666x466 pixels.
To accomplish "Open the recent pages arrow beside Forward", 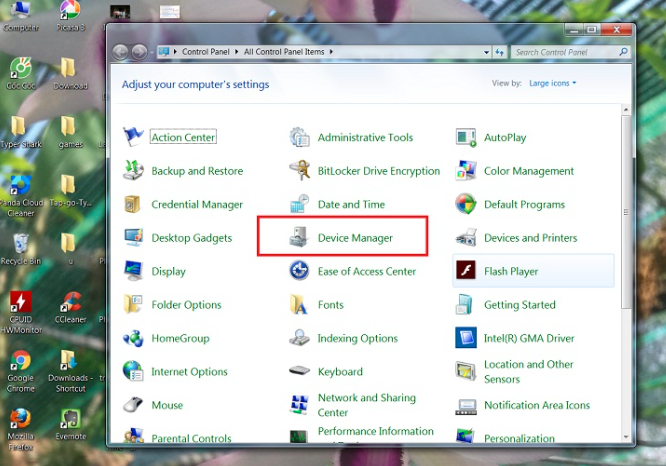I will pyautogui.click(x=151, y=52).
